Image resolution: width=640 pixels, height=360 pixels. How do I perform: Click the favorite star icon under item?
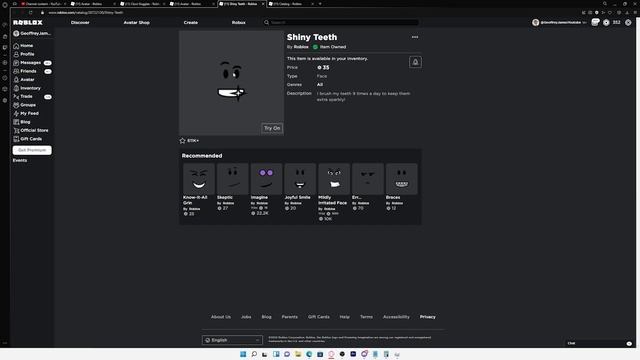point(182,140)
